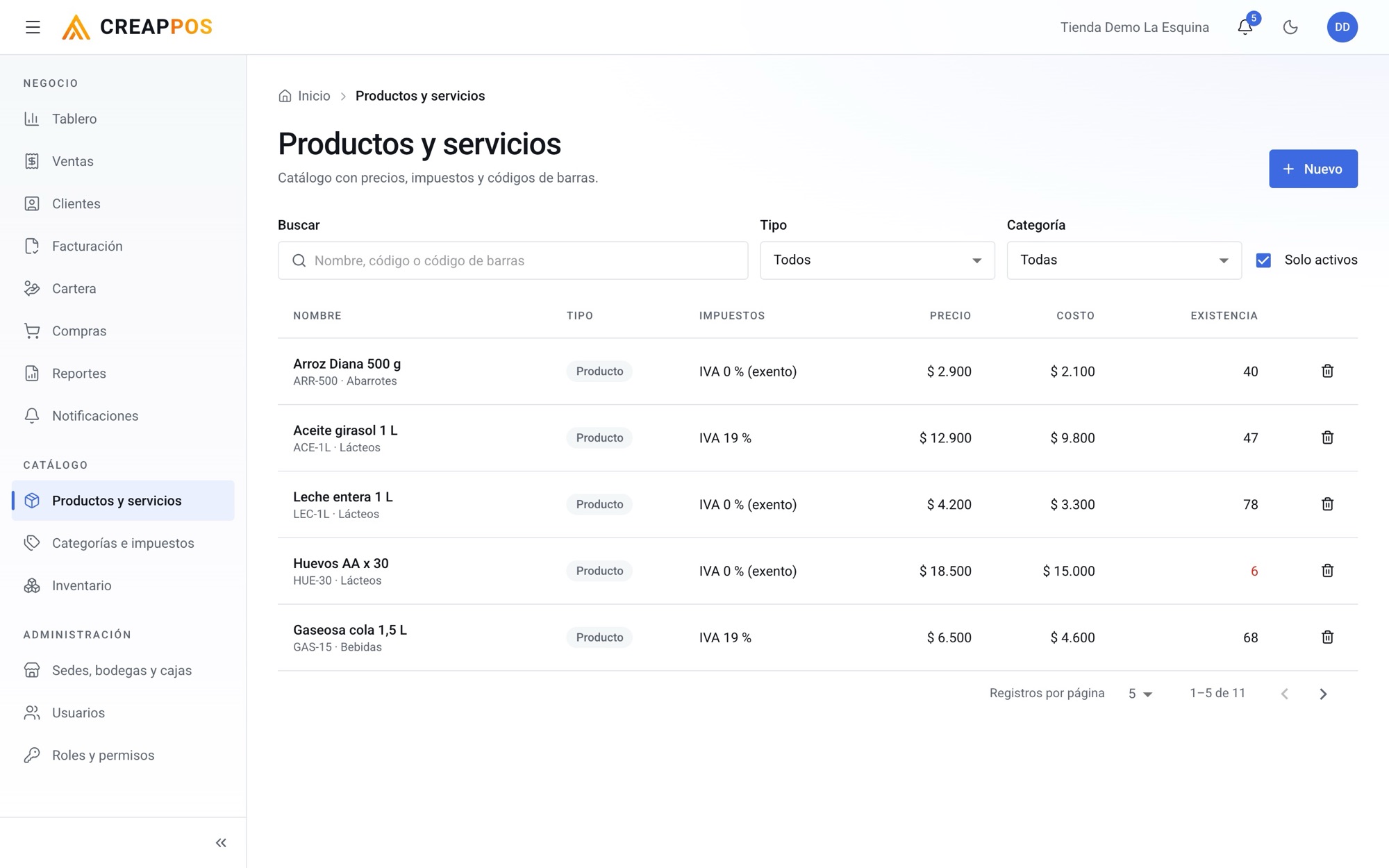Uncheck the Solo activos checkbox

coord(1263,260)
